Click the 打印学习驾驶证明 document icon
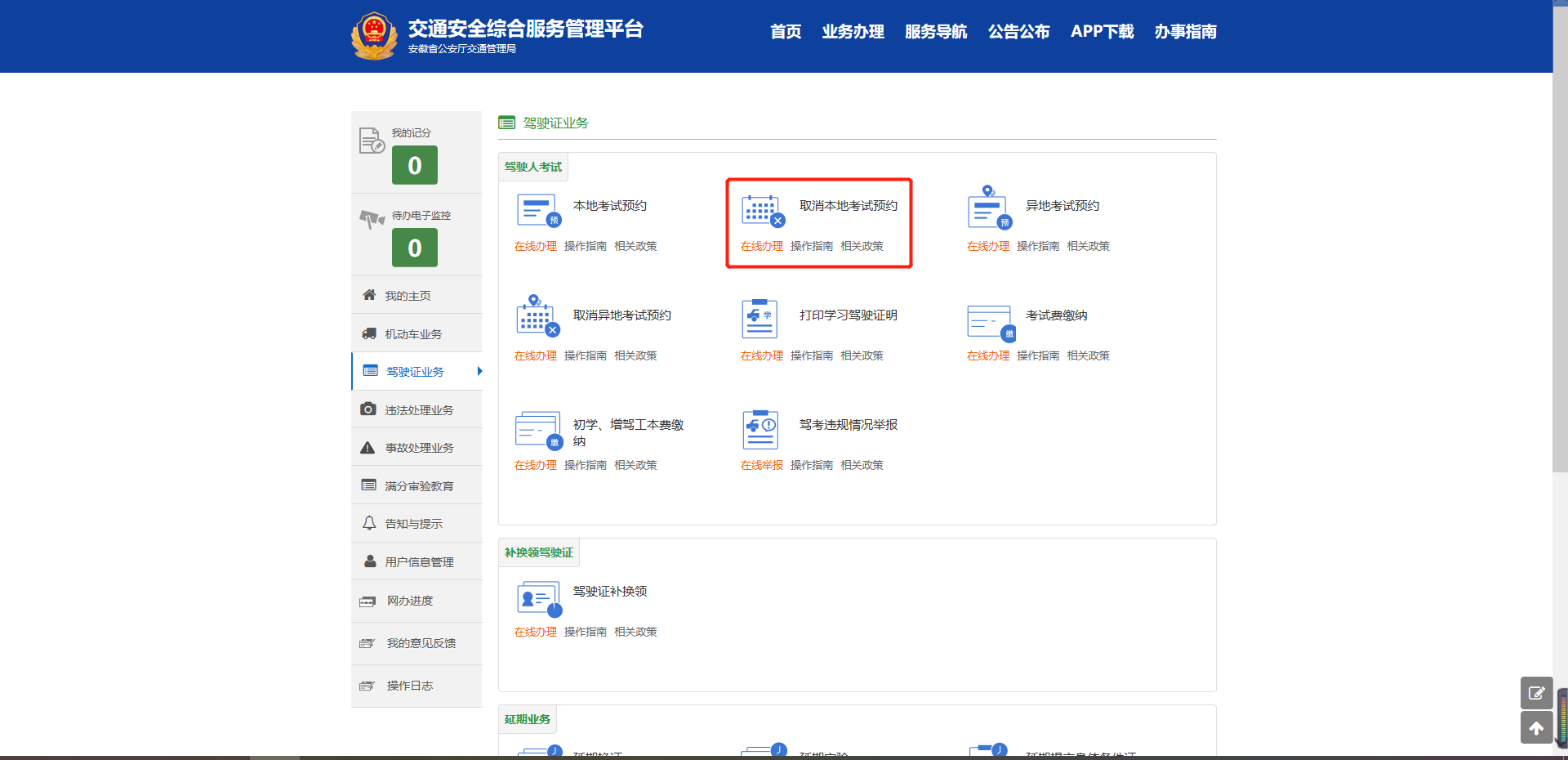Image resolution: width=1568 pixels, height=760 pixels. tap(759, 318)
